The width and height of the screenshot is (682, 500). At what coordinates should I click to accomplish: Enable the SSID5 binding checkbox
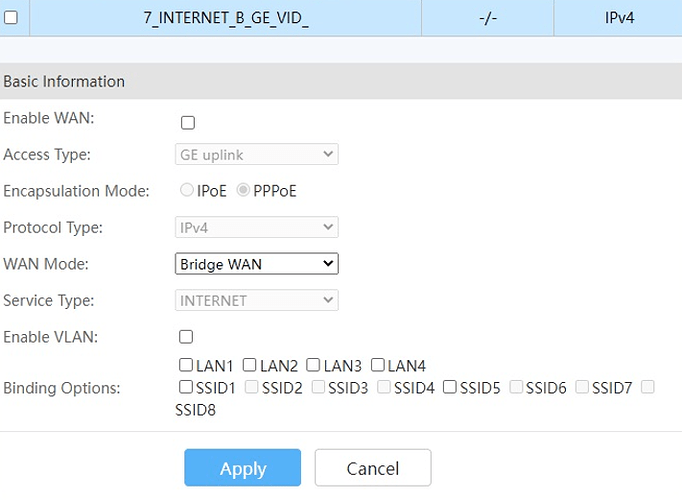450,387
